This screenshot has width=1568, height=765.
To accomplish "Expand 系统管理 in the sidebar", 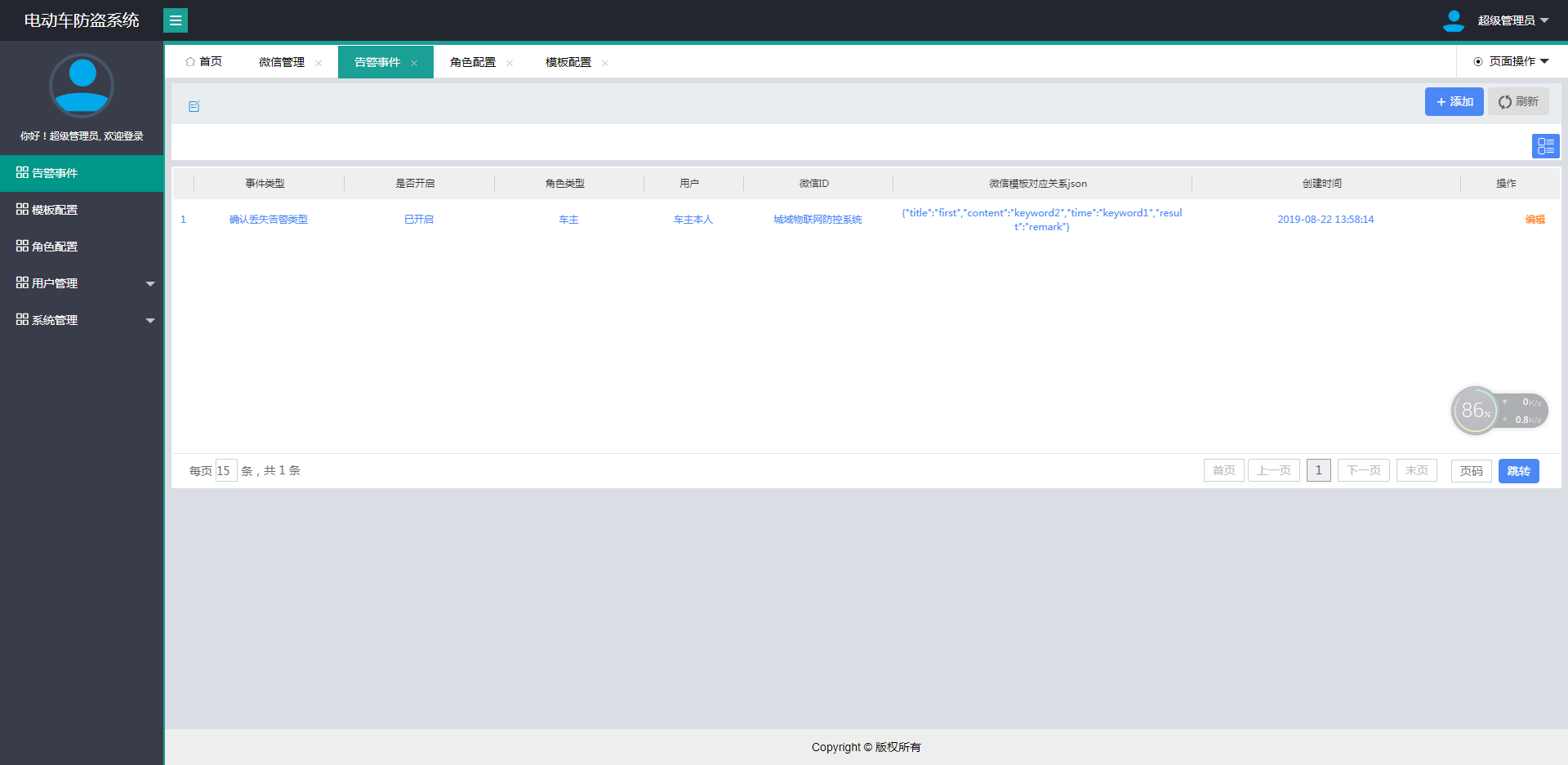I will 82,320.
